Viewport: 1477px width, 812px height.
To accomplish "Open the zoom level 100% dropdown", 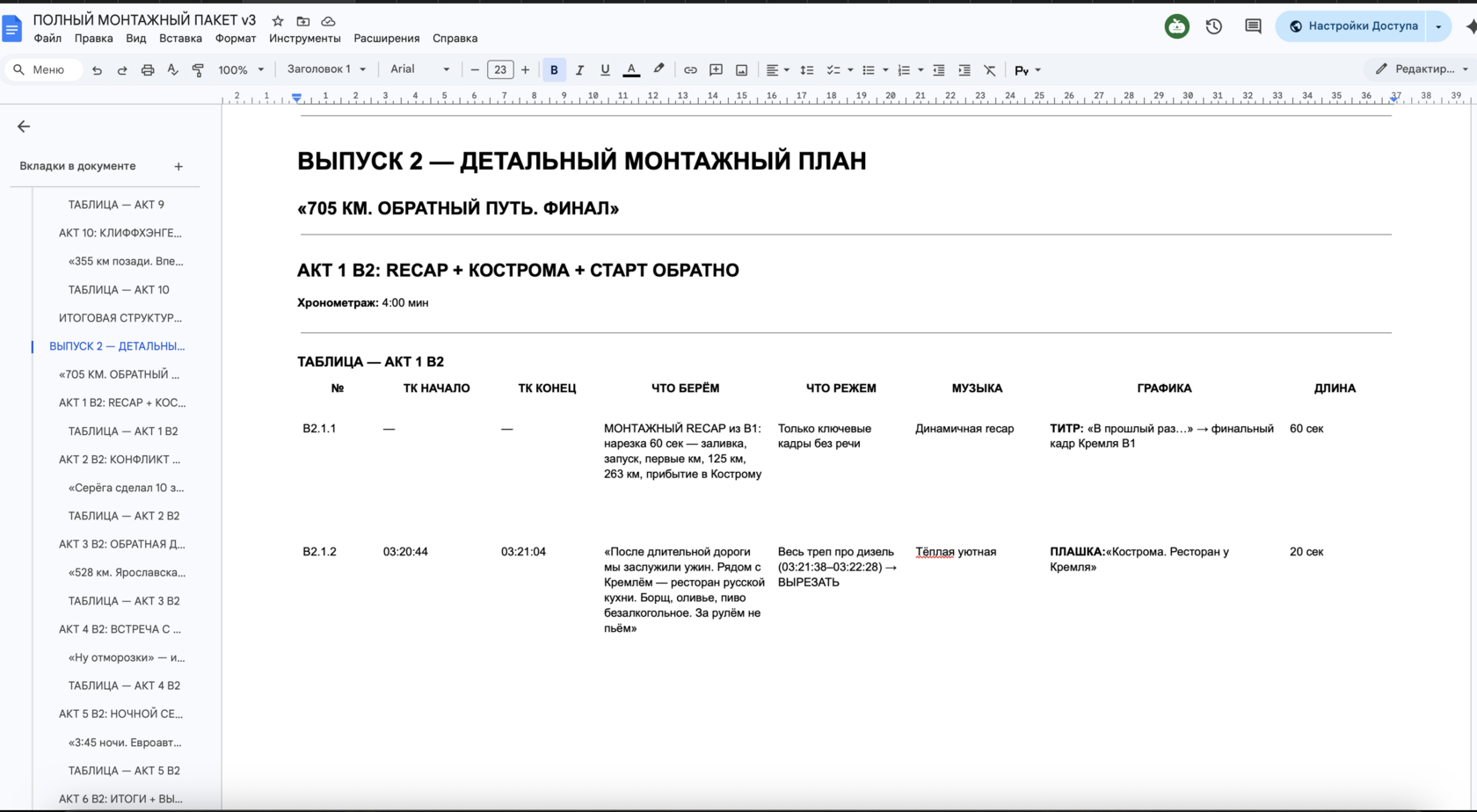I will pyautogui.click(x=239, y=69).
